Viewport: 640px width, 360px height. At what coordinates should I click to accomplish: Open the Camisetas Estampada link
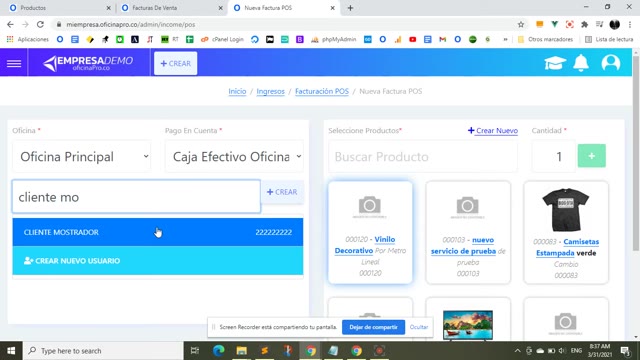pos(567,247)
